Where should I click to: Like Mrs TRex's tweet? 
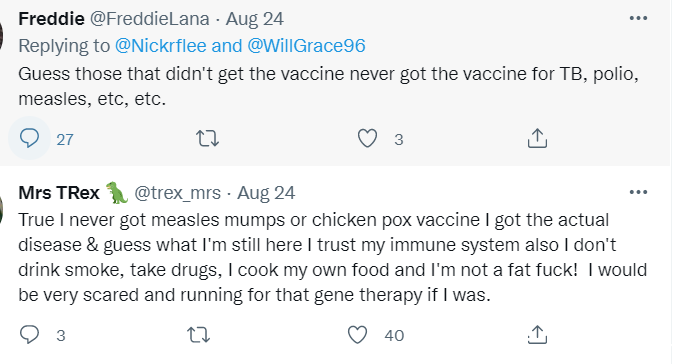point(357,335)
